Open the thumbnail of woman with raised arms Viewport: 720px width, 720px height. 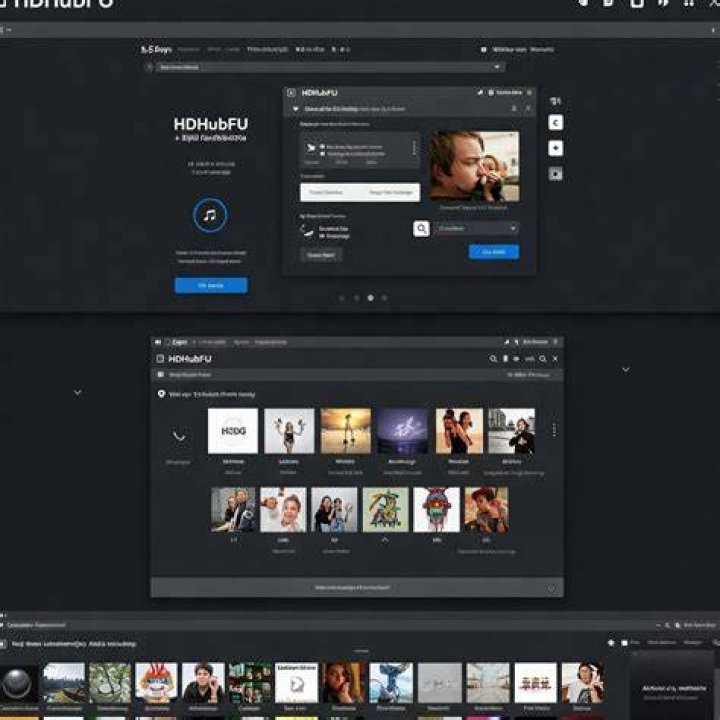[x=289, y=431]
